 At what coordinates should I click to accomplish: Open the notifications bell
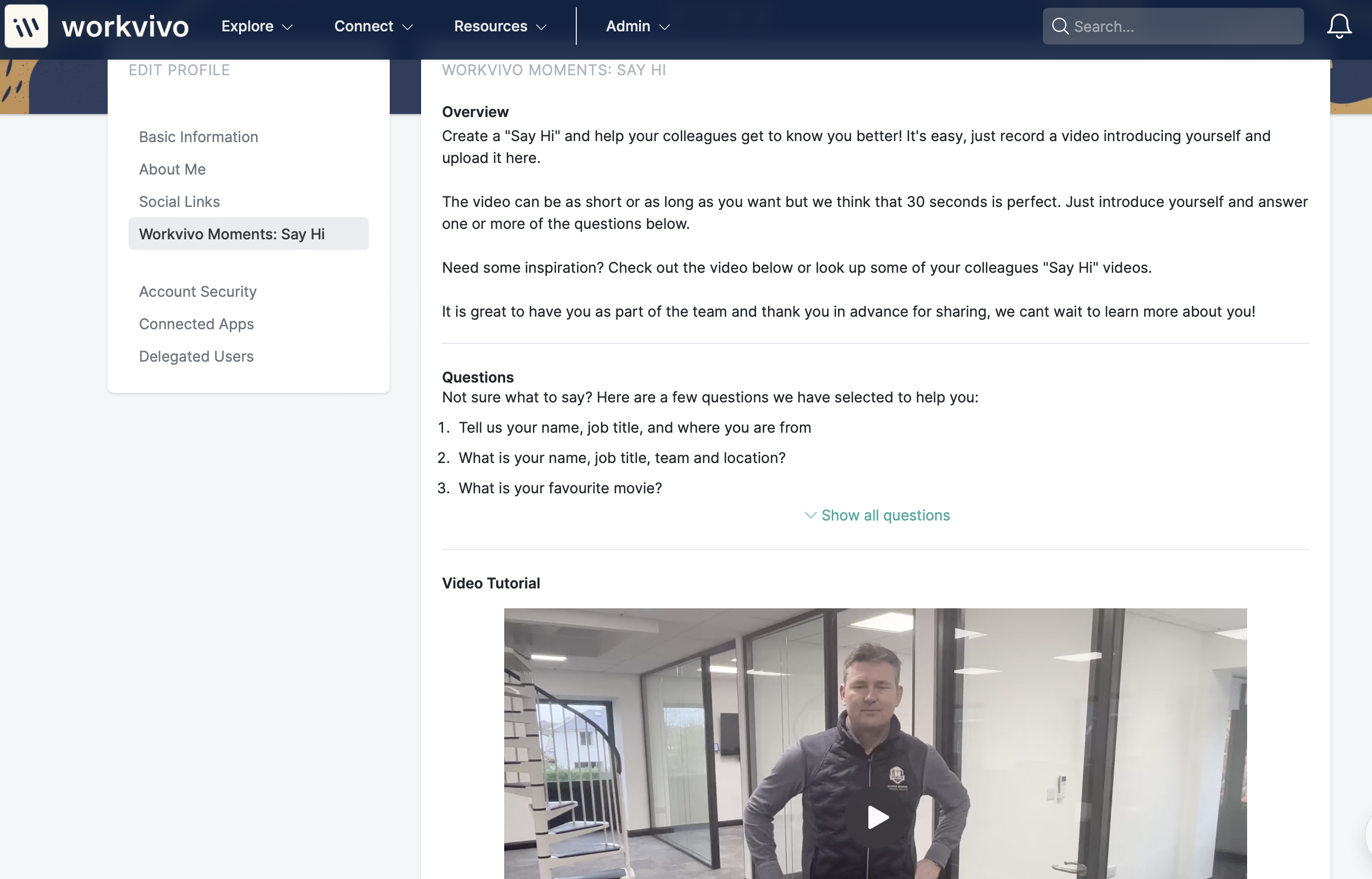point(1339,26)
